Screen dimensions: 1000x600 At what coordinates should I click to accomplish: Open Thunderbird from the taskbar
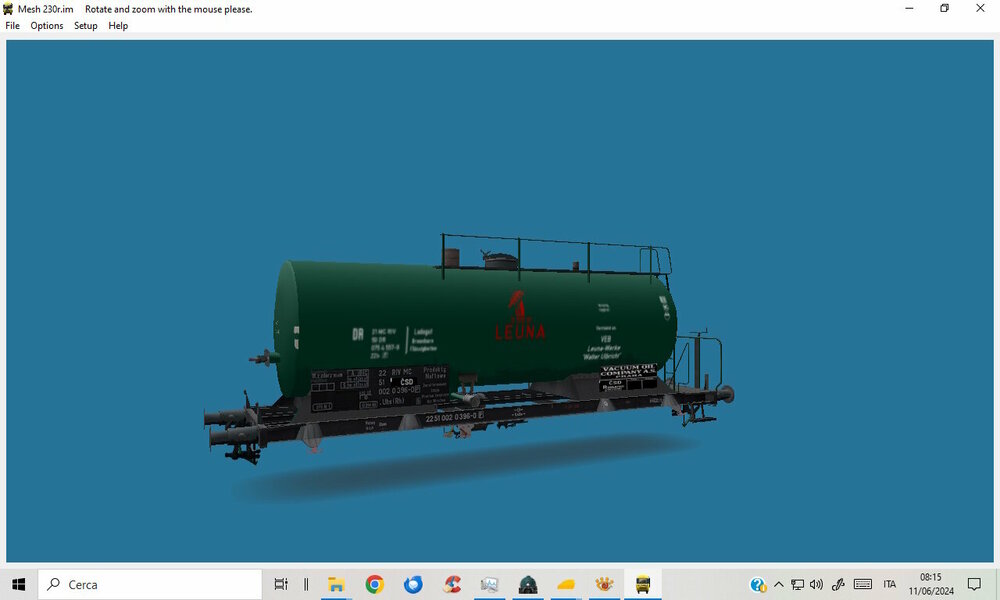tap(413, 584)
